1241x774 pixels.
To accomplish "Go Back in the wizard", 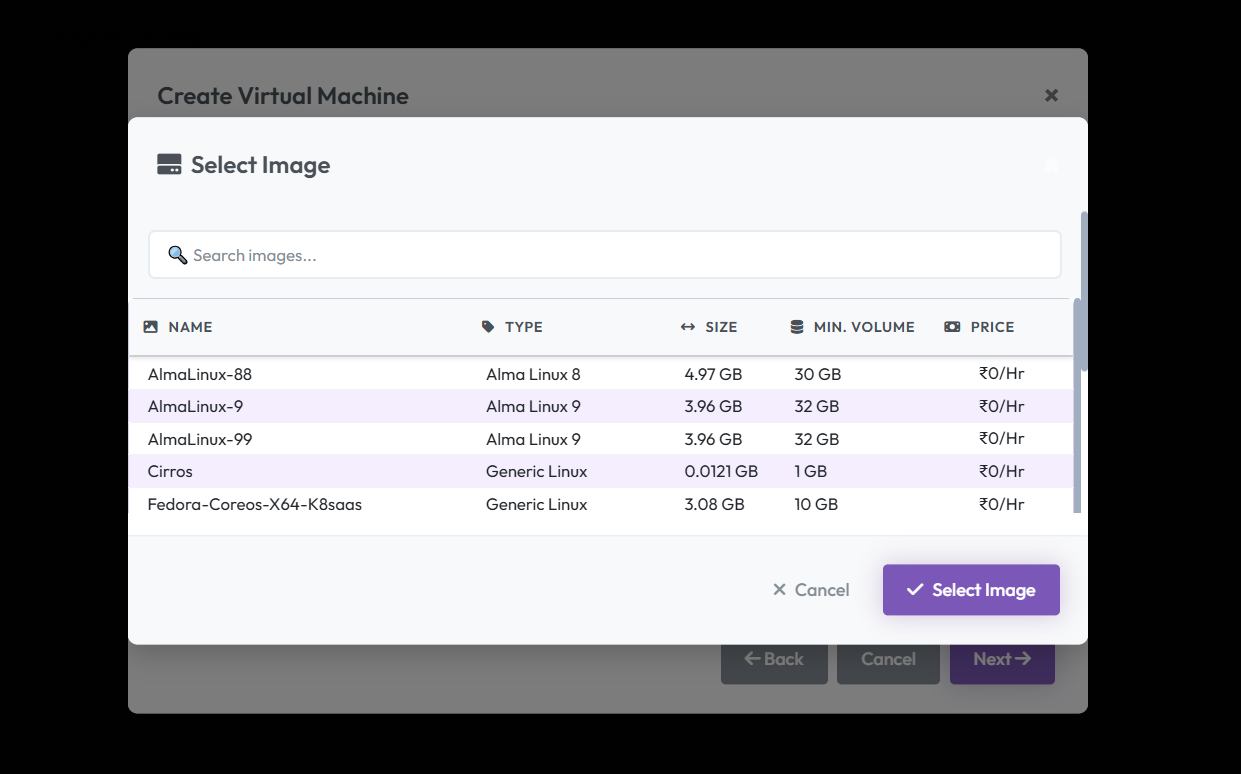I will point(774,659).
